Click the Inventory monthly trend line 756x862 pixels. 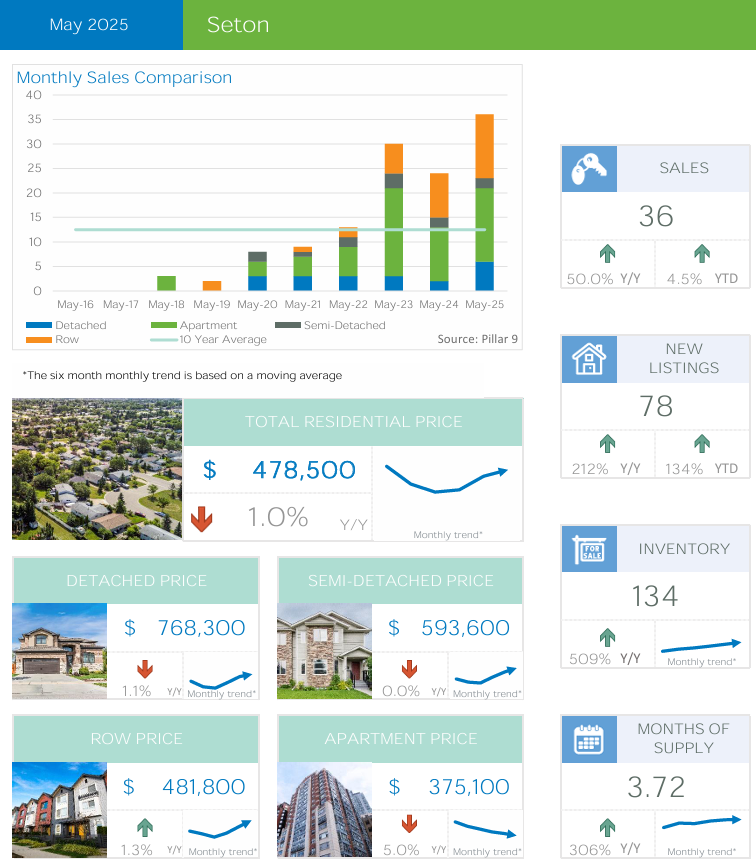click(702, 646)
